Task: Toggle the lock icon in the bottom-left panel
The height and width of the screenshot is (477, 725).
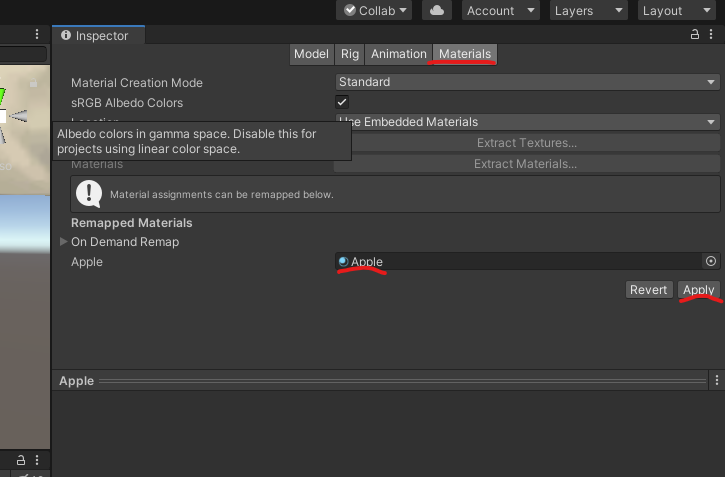Action: point(21,460)
